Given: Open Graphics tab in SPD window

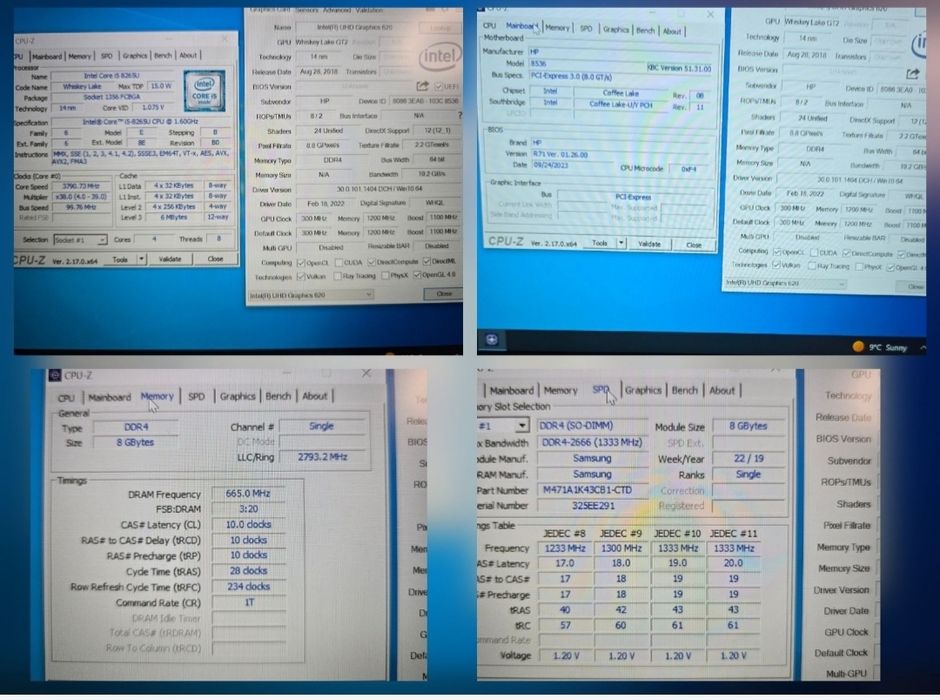Looking at the screenshot, I should (x=643, y=390).
